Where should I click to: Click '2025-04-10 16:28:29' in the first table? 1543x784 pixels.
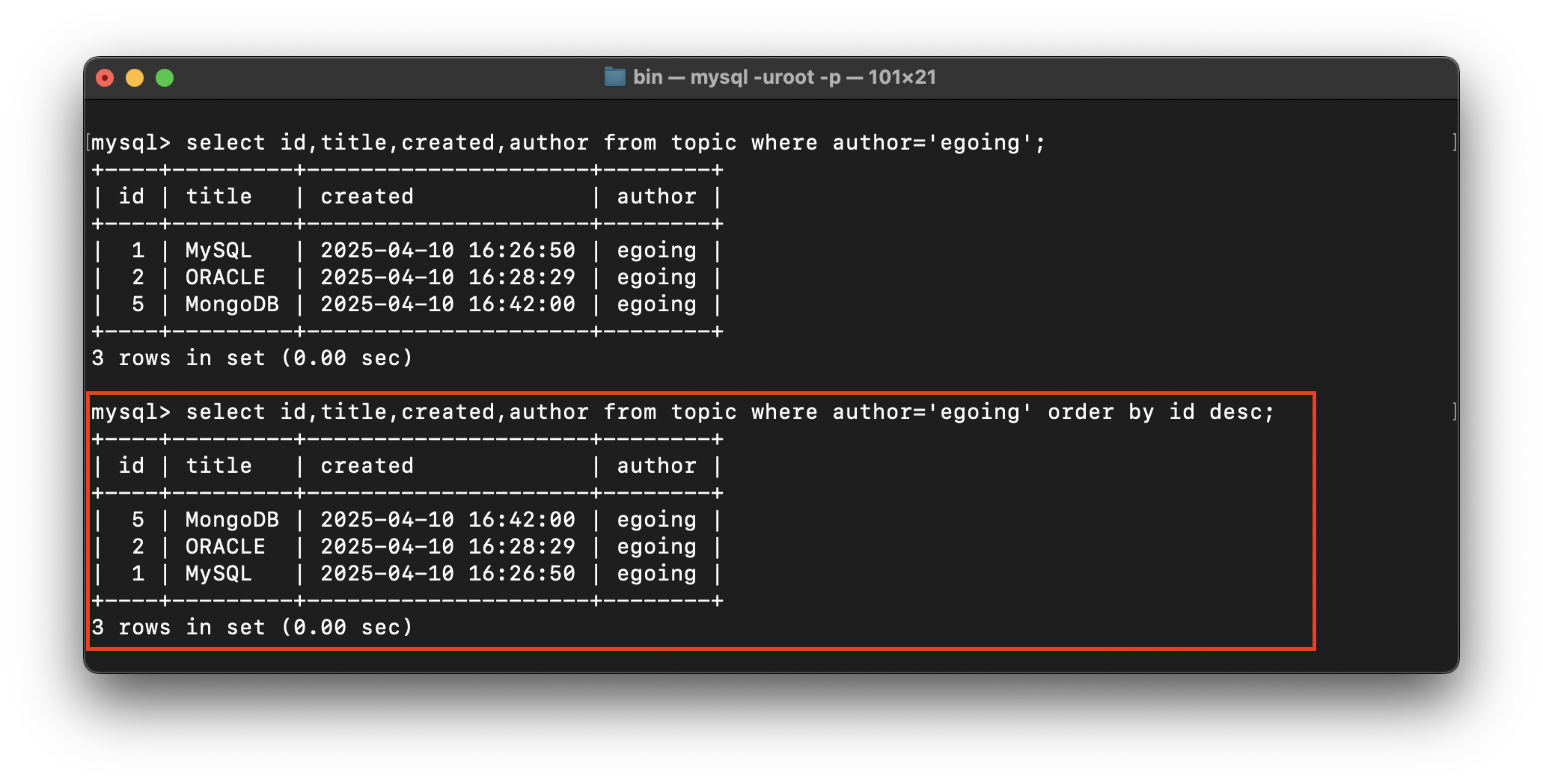(x=448, y=278)
